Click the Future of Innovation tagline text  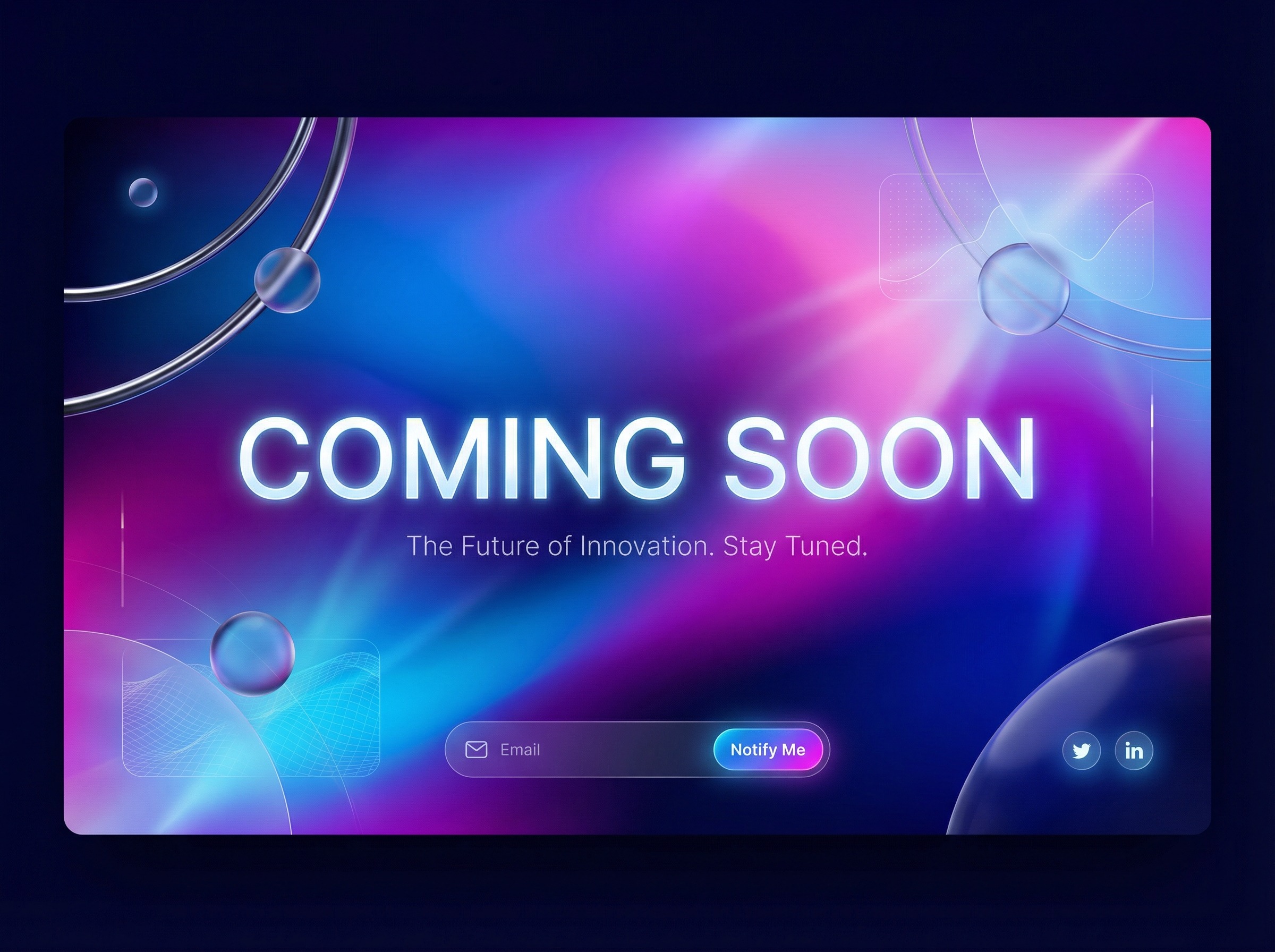click(x=636, y=546)
